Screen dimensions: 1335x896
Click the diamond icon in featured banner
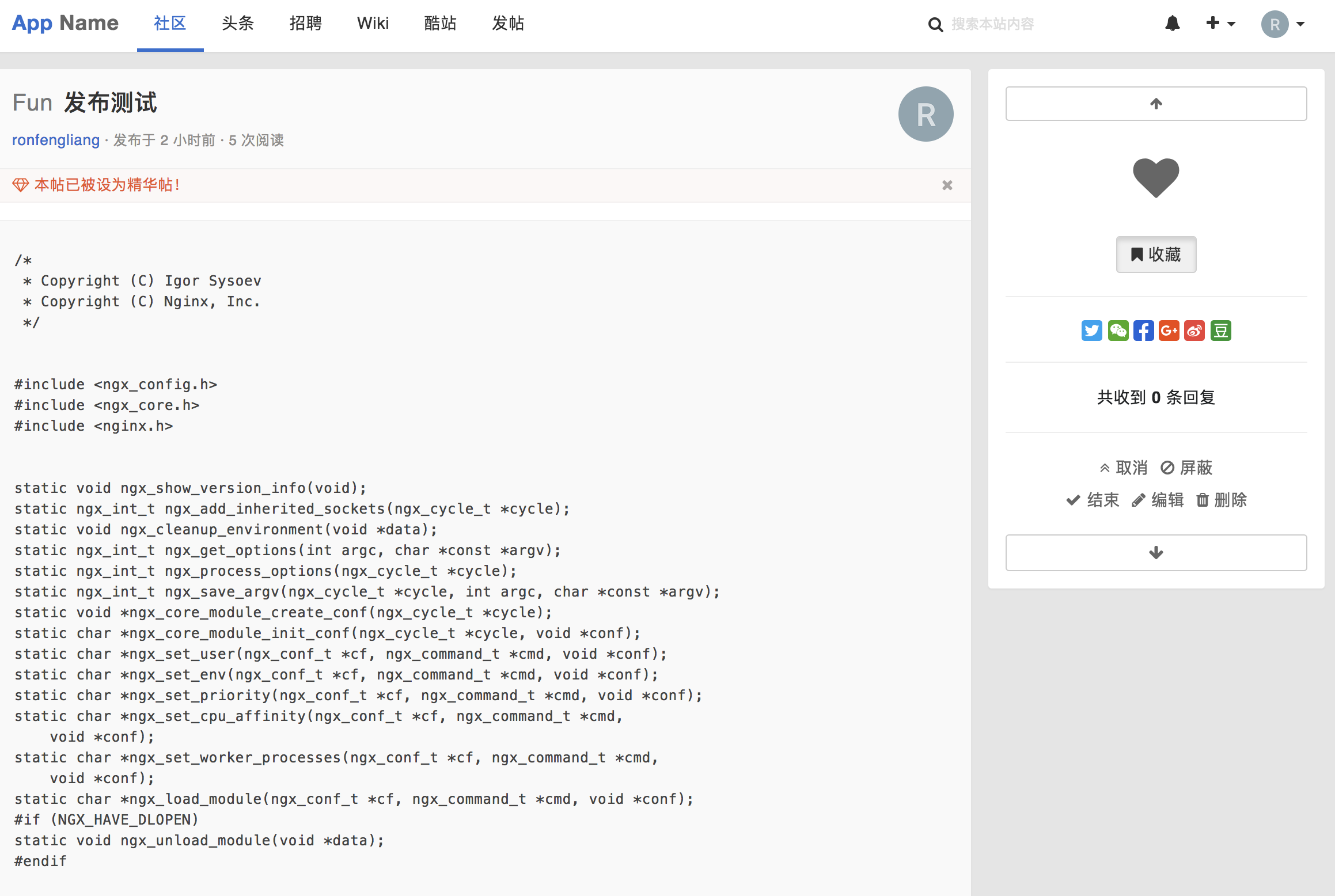click(20, 185)
